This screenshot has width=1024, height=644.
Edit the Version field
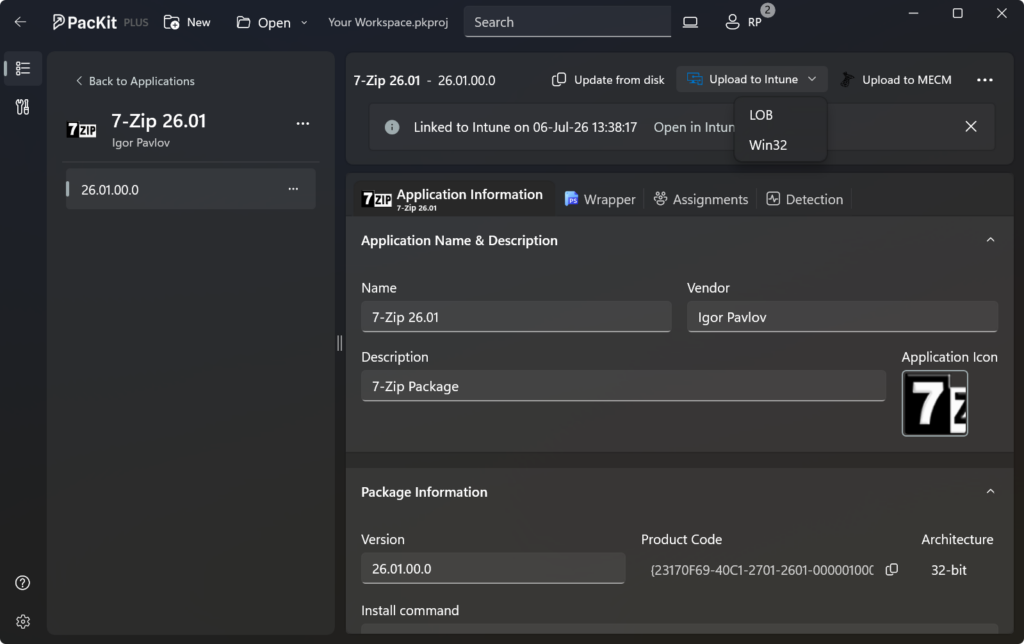pos(493,568)
